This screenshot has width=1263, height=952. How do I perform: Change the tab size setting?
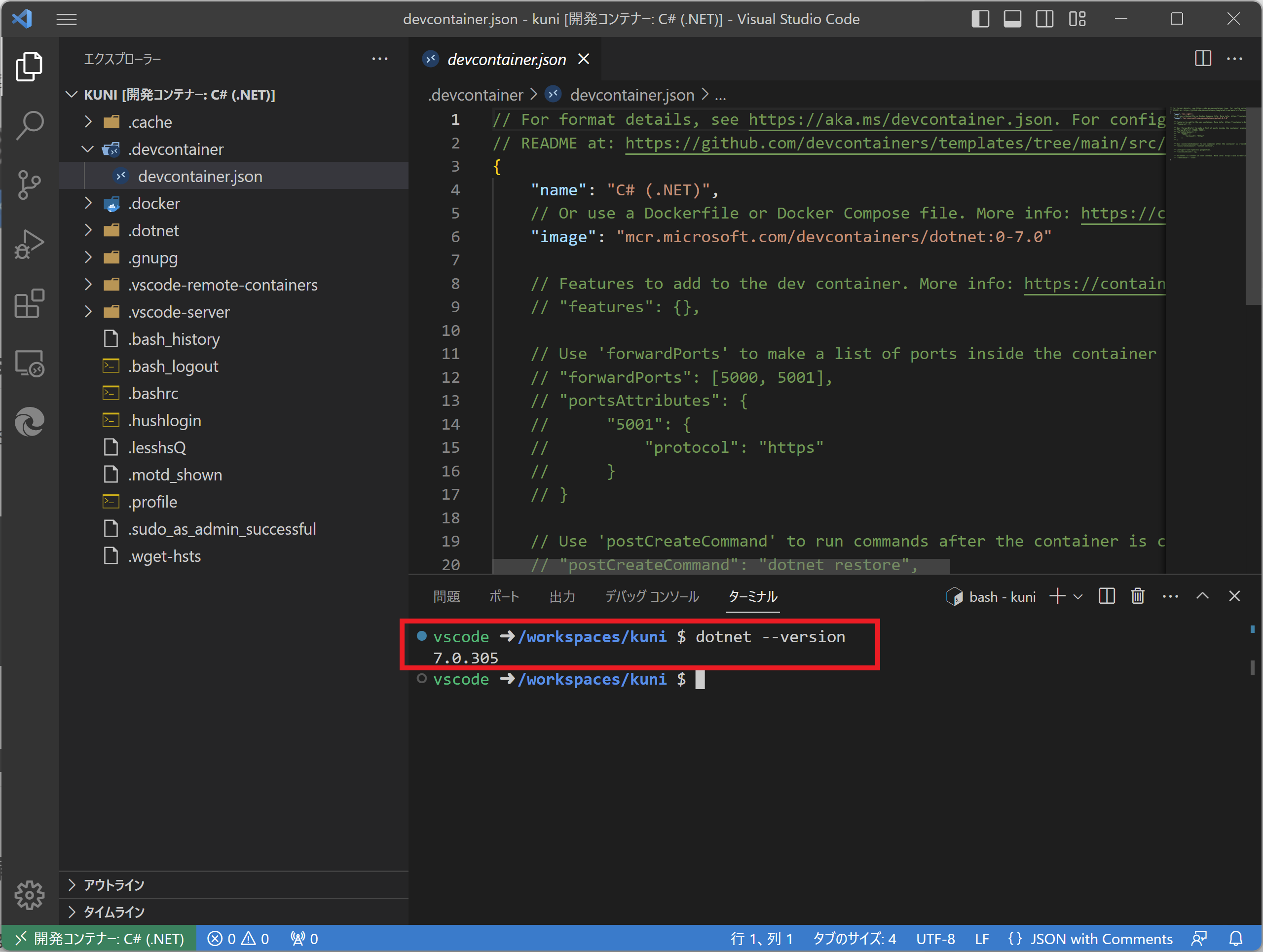854,939
